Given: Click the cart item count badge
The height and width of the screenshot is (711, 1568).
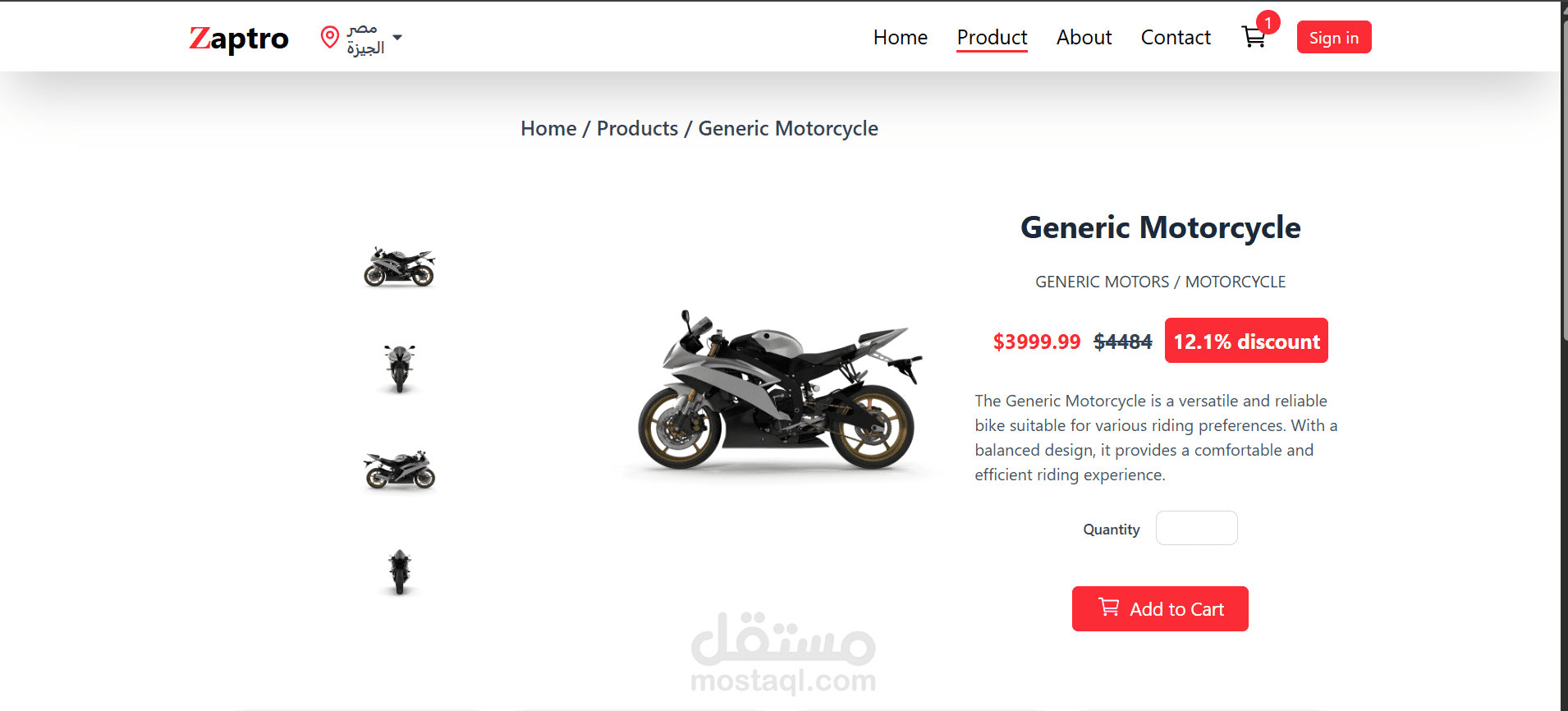Looking at the screenshot, I should click(1268, 22).
